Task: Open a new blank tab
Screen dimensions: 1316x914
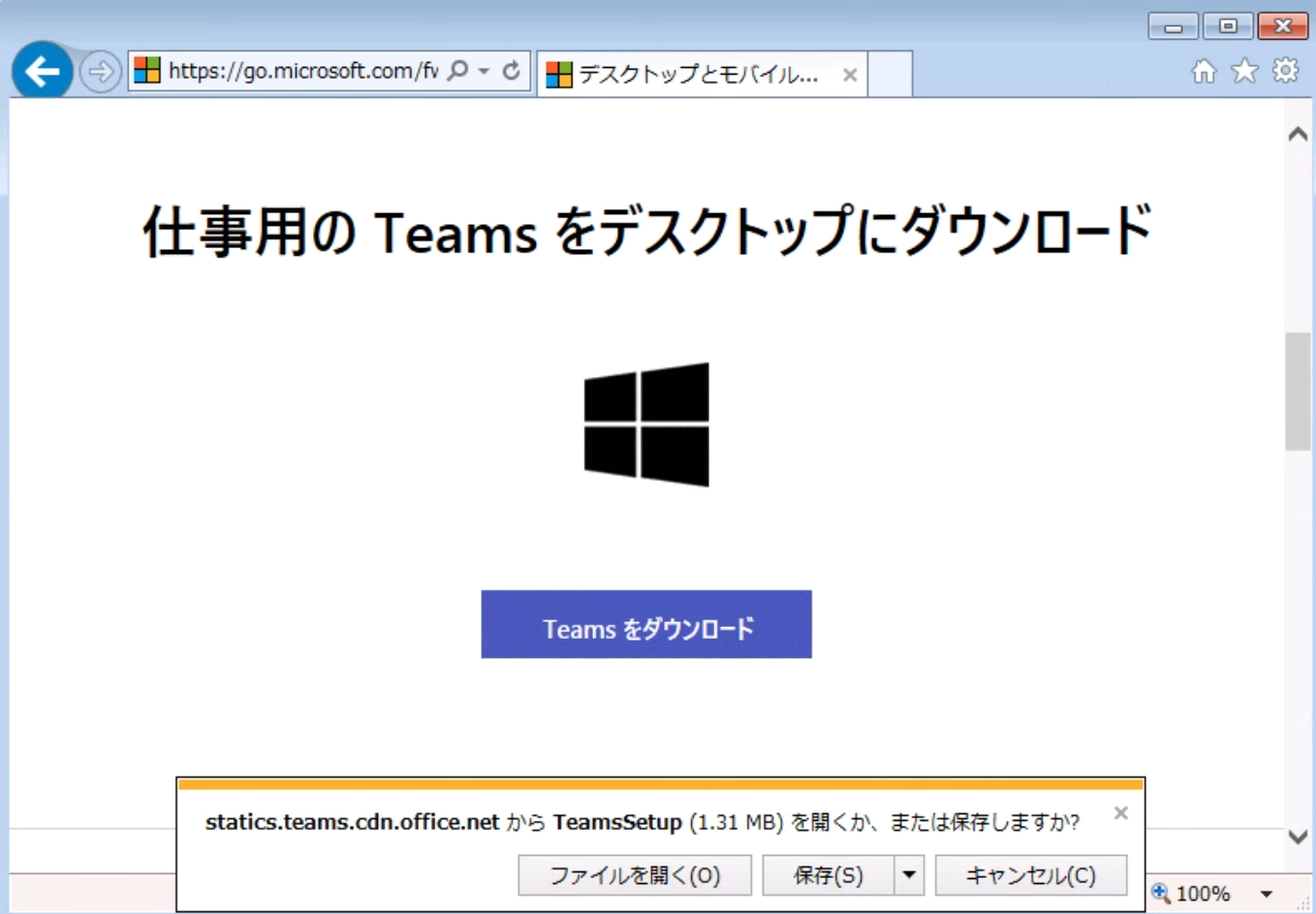Action: pyautogui.click(x=890, y=74)
